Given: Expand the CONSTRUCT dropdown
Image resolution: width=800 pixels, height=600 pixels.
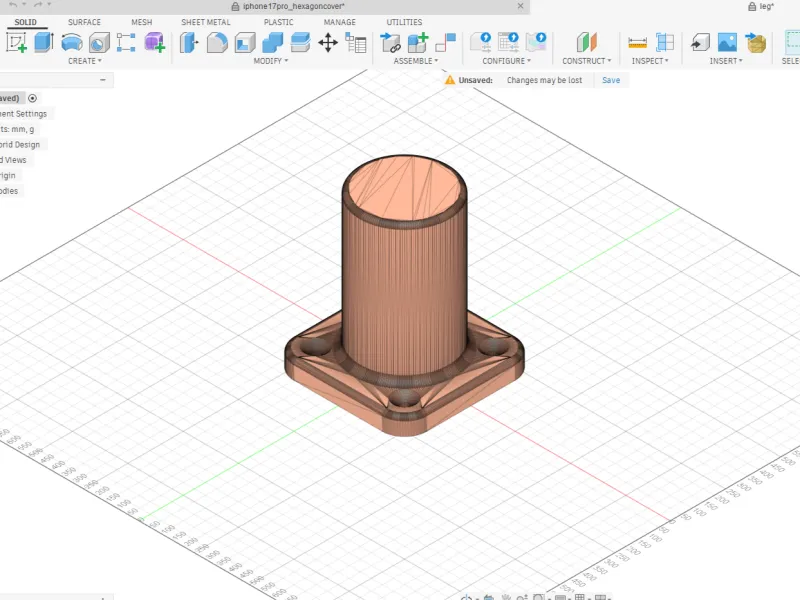Looking at the screenshot, I should point(587,61).
